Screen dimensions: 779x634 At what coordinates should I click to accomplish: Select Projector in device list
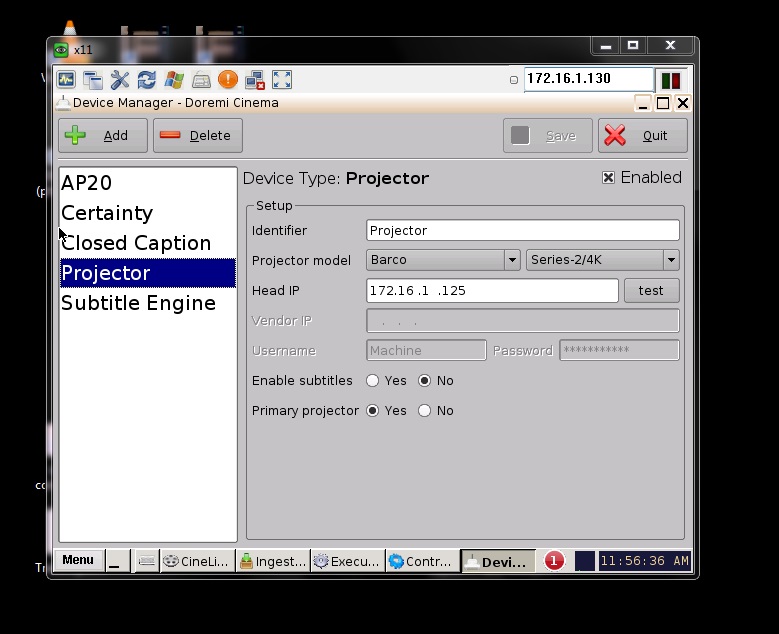point(148,273)
